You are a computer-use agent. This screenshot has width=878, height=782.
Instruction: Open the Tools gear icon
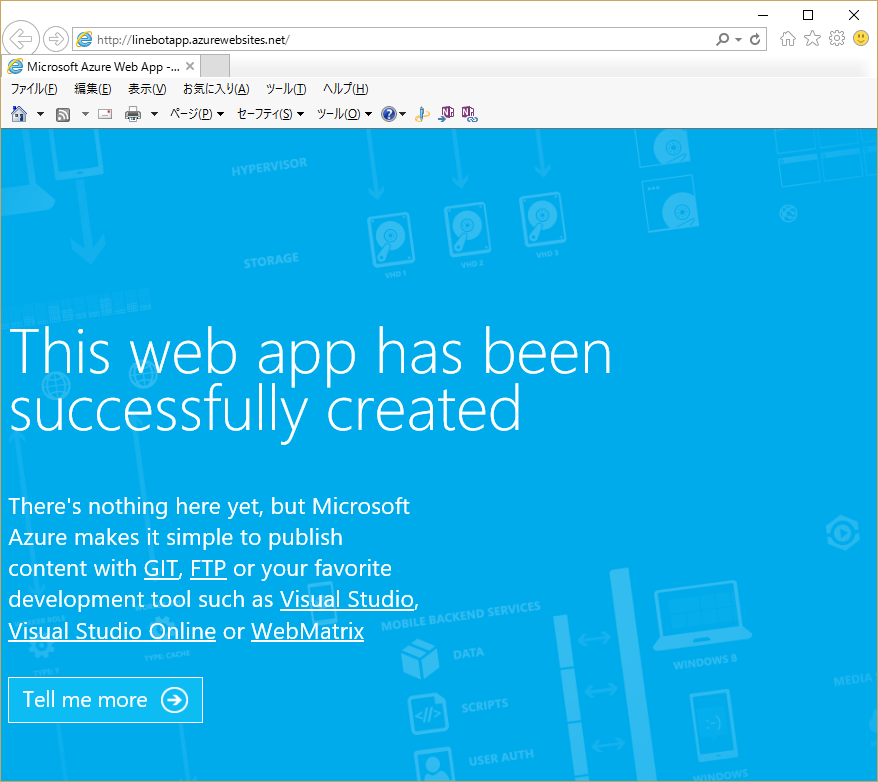[x=837, y=39]
